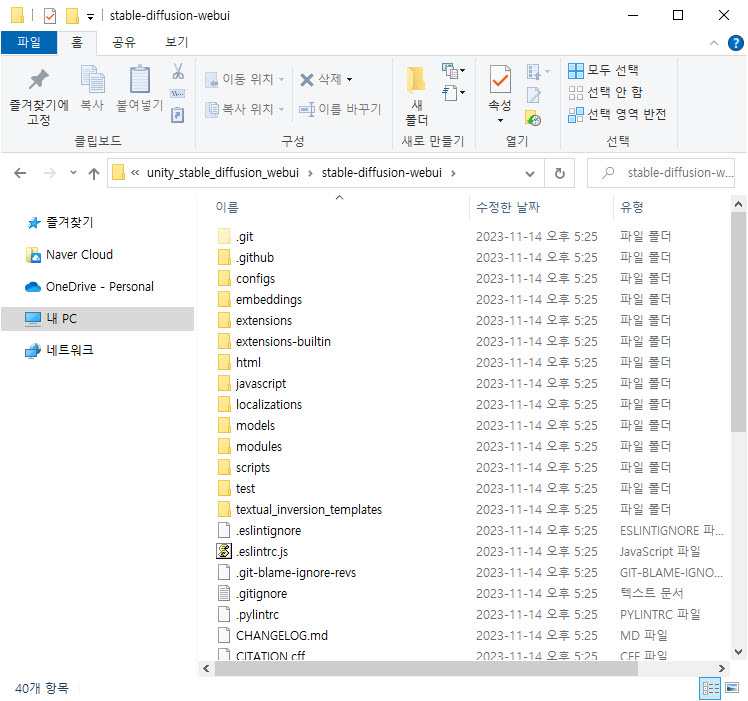Open 즐겨찾기 (Quick access) in sidebar
748x701 pixels.
[60, 222]
